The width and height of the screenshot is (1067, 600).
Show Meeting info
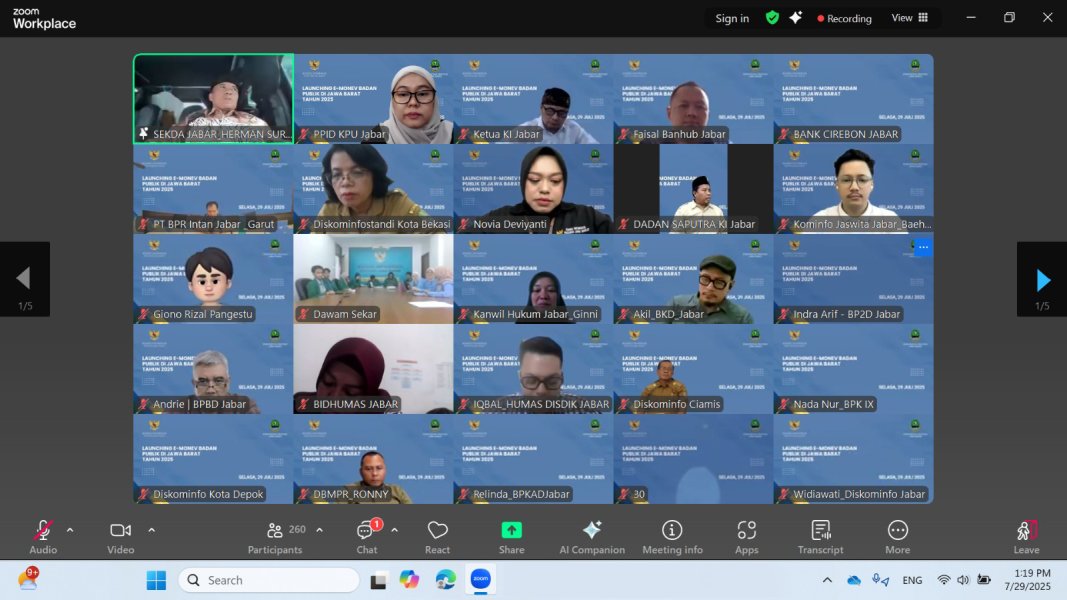(x=672, y=537)
